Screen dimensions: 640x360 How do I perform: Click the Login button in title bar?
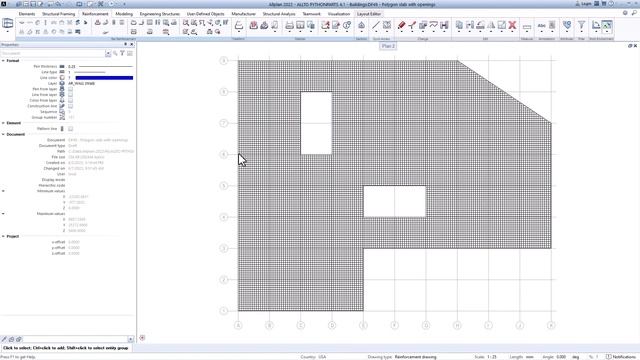[583, 4]
